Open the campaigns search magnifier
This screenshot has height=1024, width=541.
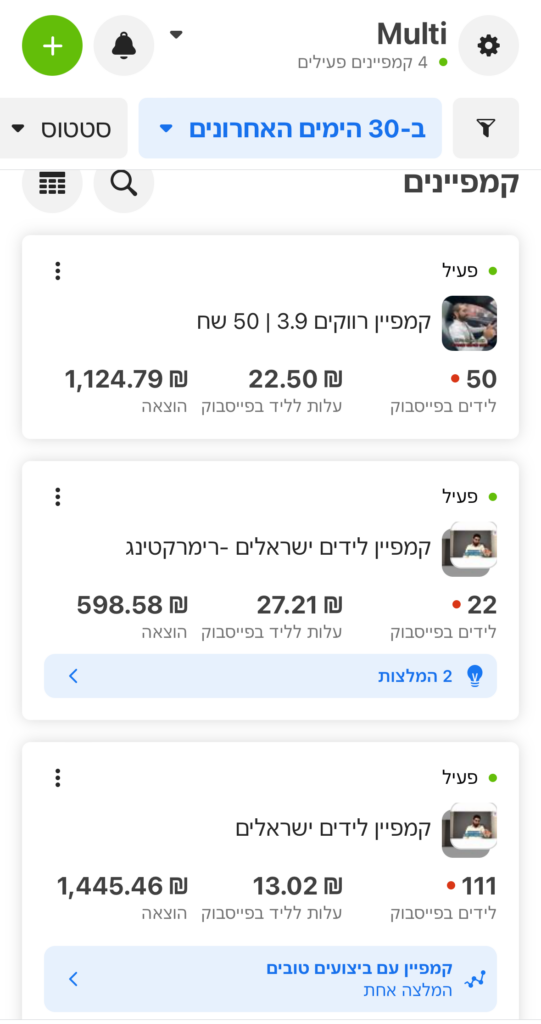124,184
